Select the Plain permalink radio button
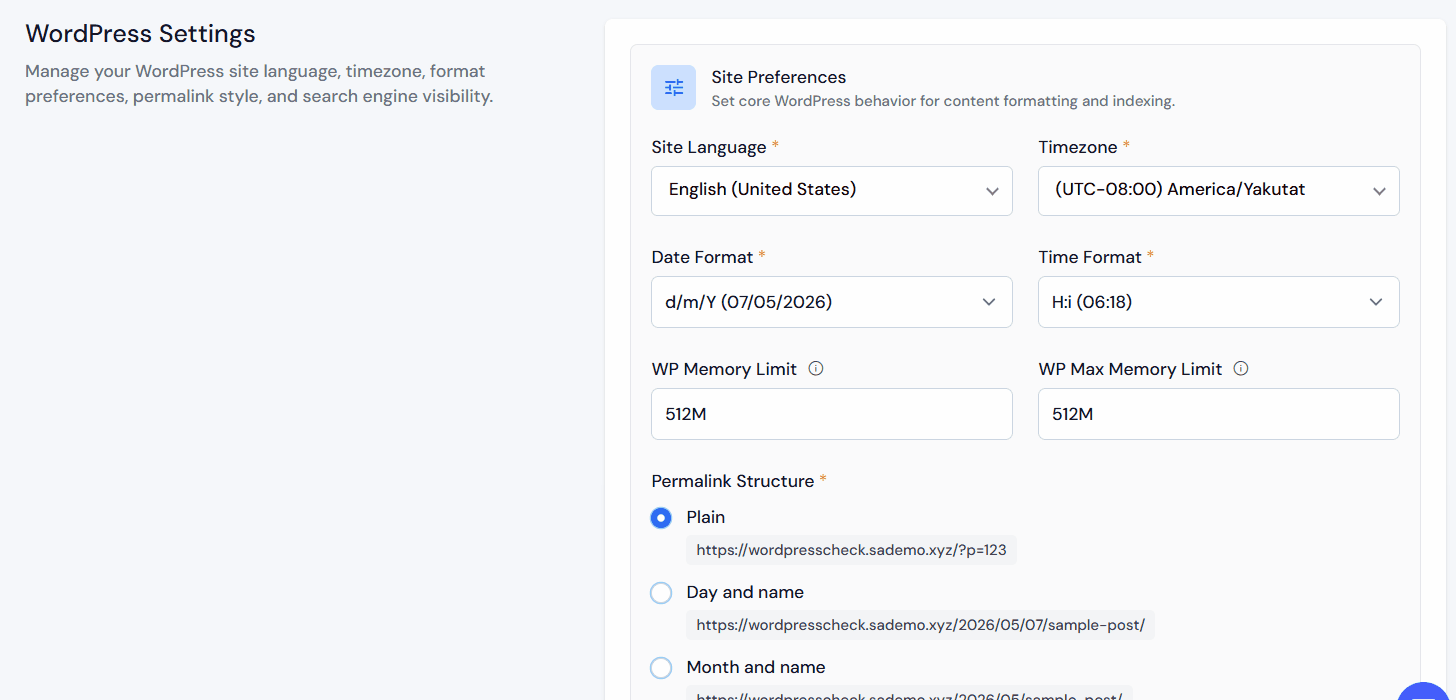 tap(661, 518)
